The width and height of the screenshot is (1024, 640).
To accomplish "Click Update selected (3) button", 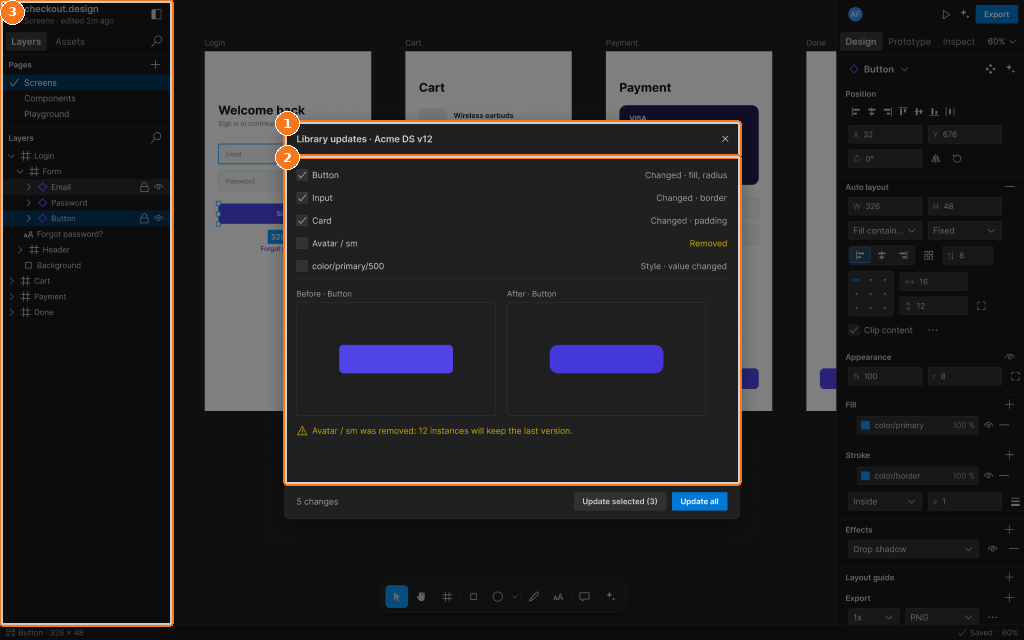I will click(x=620, y=502).
